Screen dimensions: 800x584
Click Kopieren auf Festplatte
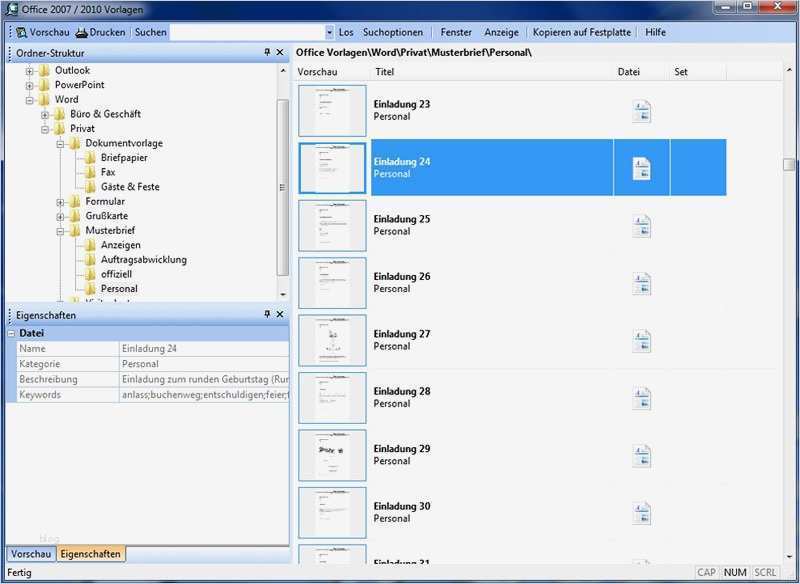pos(582,32)
